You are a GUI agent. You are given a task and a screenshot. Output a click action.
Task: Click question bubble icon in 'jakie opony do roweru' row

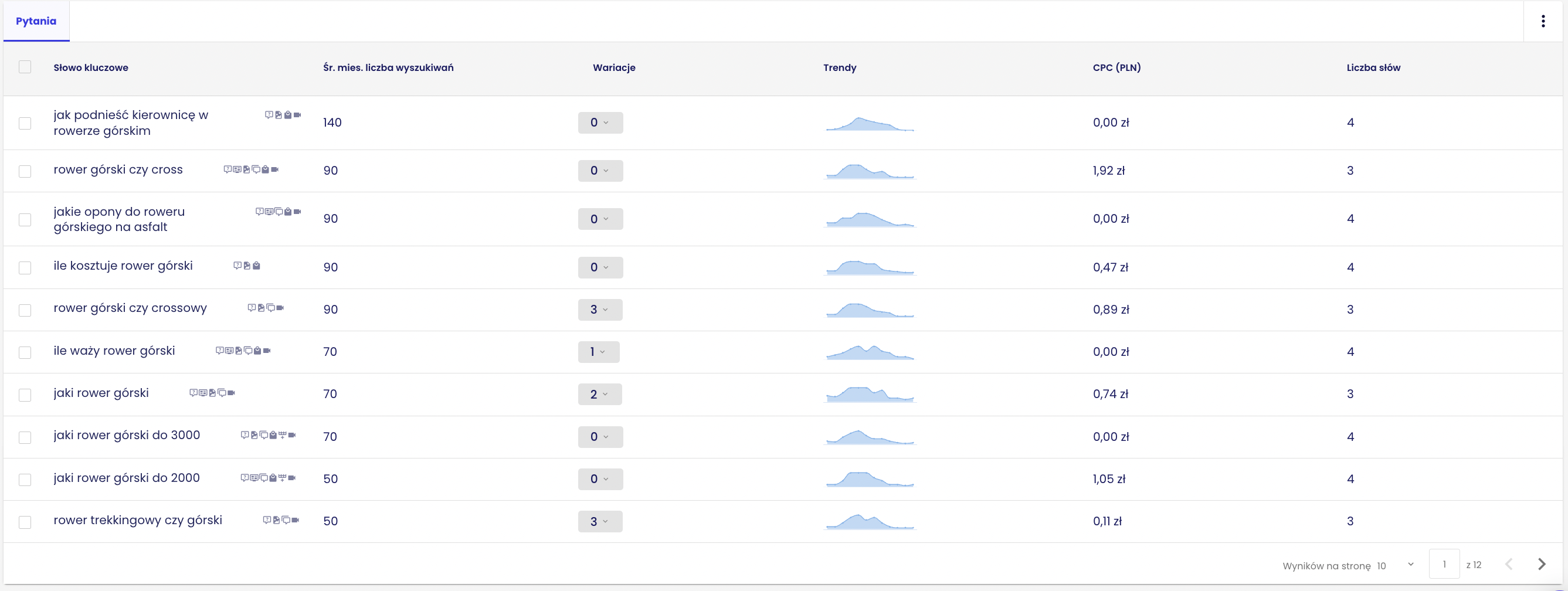tap(259, 212)
